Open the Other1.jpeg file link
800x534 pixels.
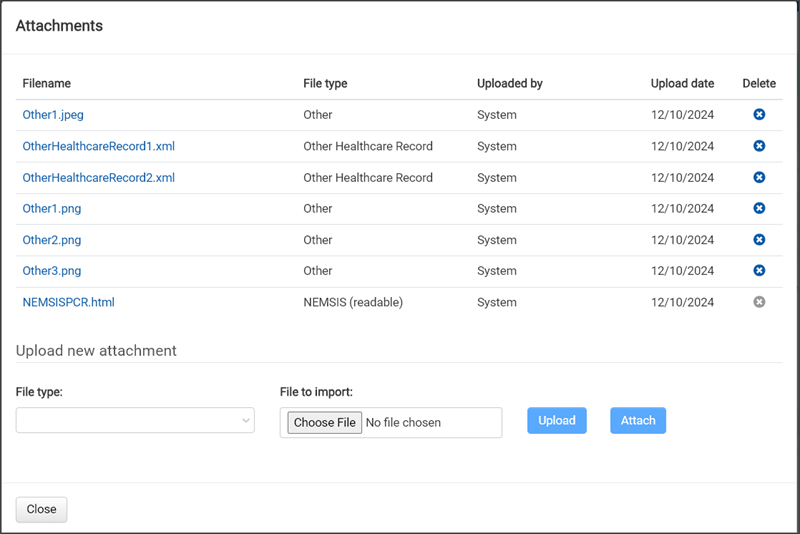pos(53,115)
